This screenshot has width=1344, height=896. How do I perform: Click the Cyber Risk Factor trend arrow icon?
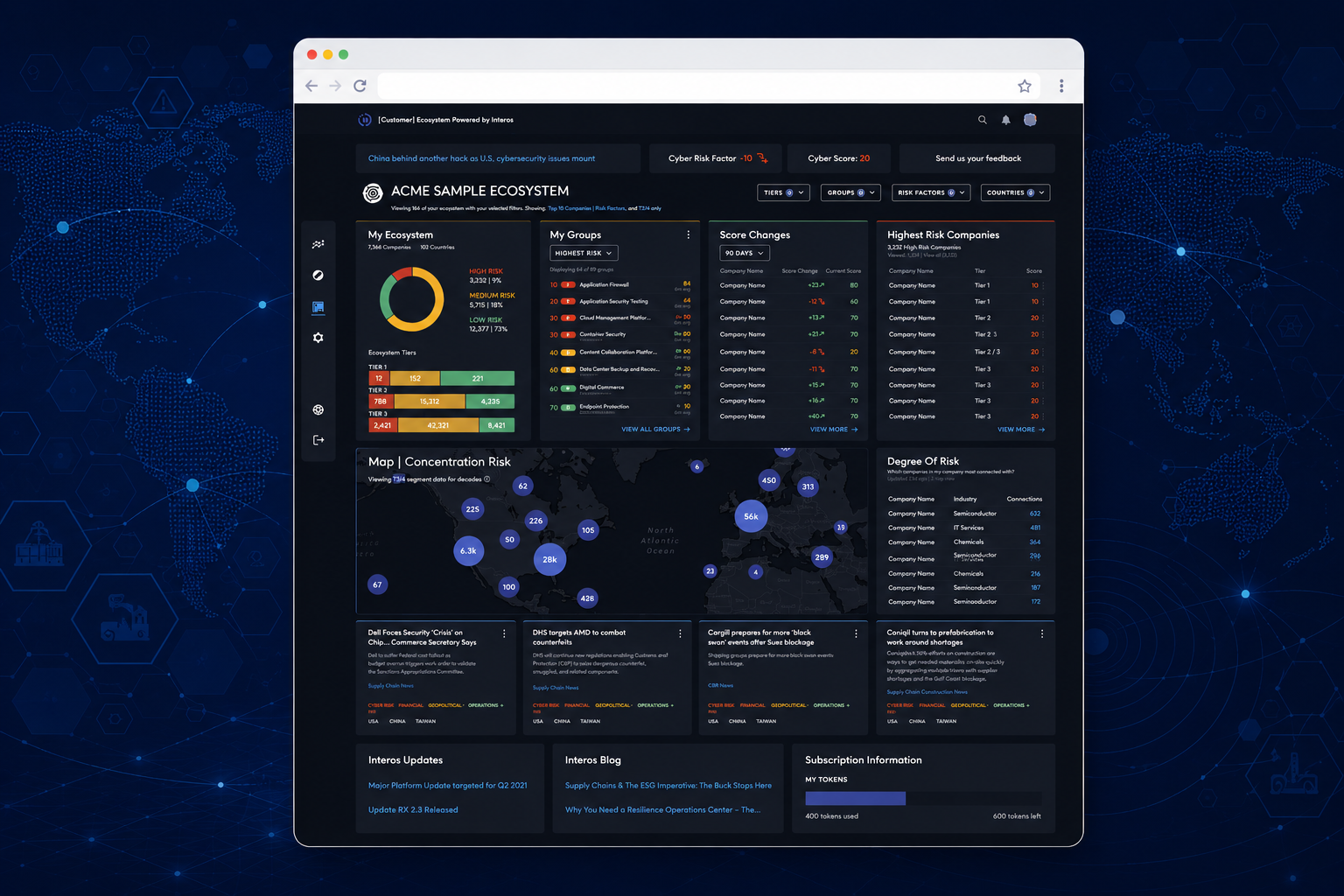762,158
